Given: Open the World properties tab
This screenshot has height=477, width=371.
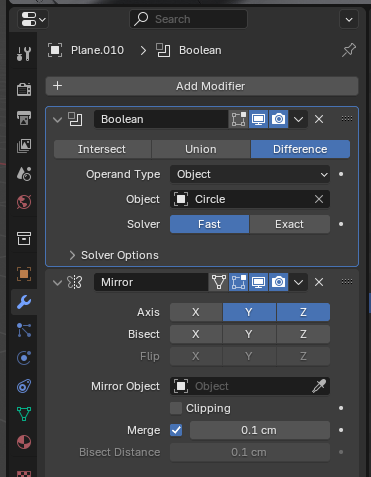Looking at the screenshot, I should 24,202.
